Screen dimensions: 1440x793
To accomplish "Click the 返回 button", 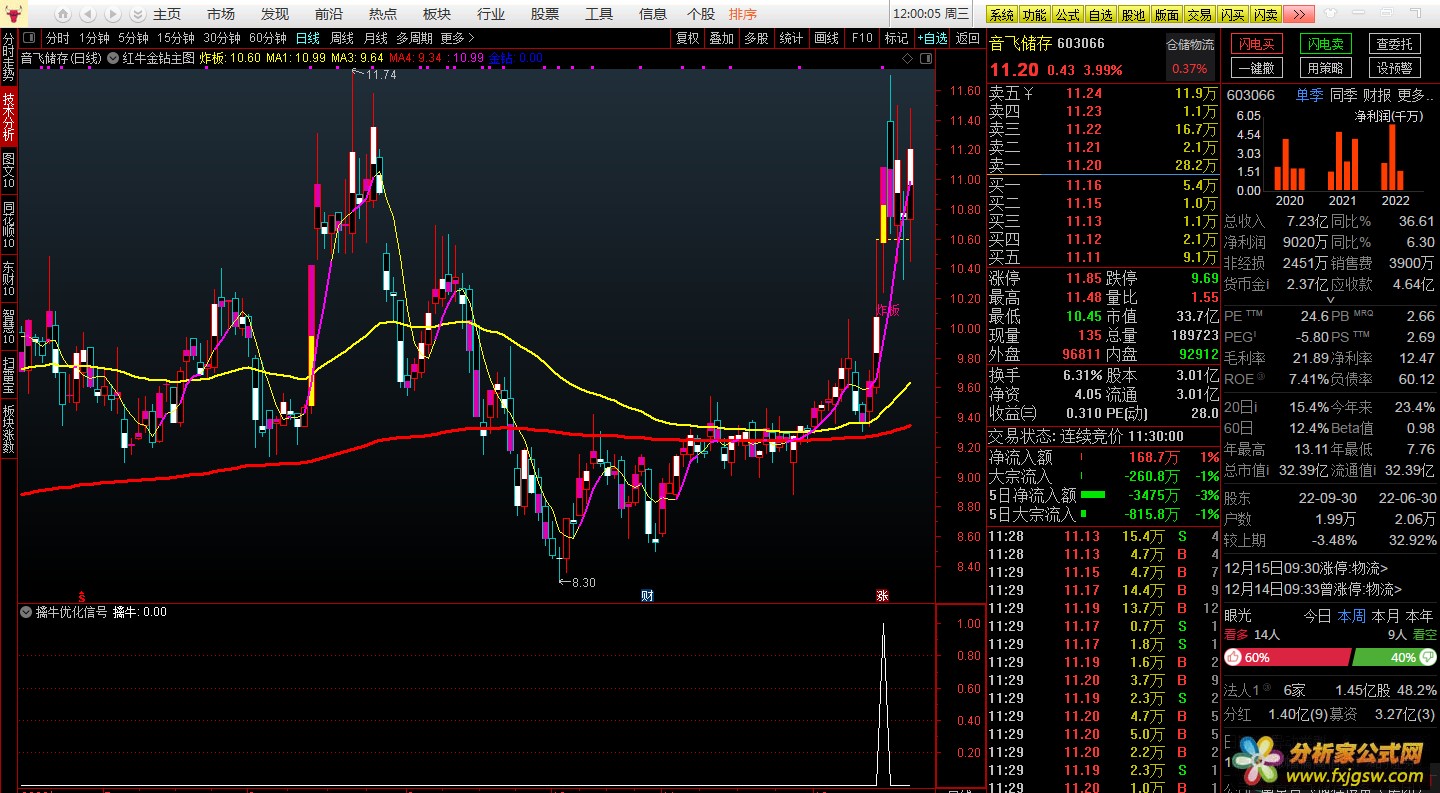I will click(967, 38).
